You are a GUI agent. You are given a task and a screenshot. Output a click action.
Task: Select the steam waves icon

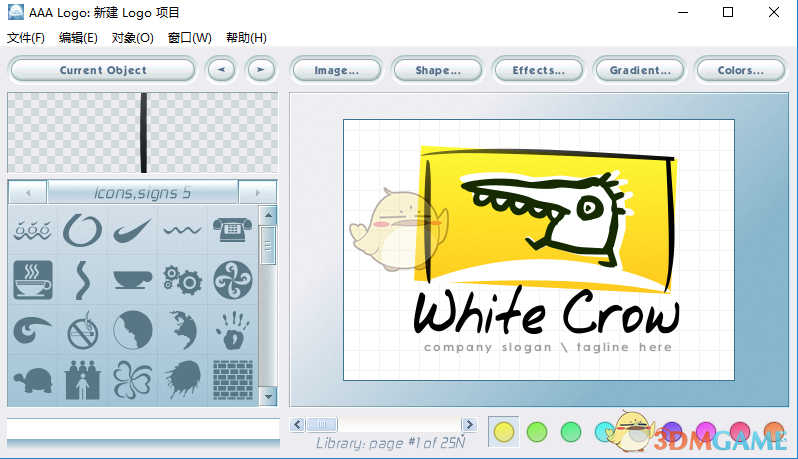33,230
